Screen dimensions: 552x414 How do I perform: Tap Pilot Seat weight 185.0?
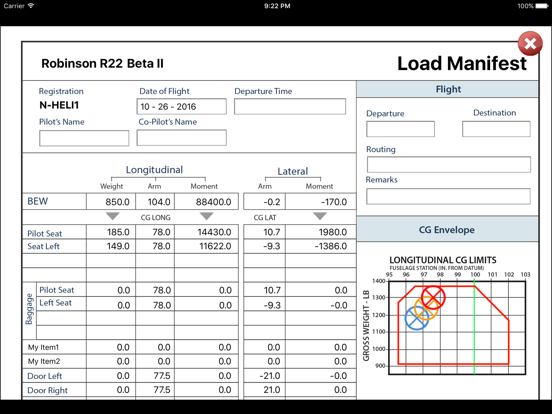[111, 232]
